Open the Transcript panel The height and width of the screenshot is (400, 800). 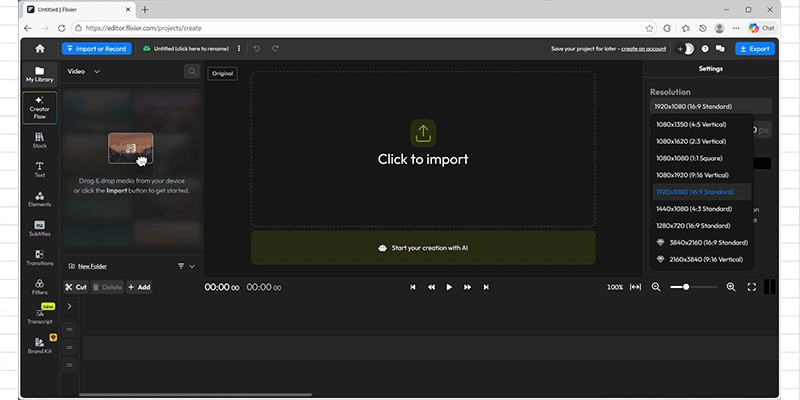[40, 316]
